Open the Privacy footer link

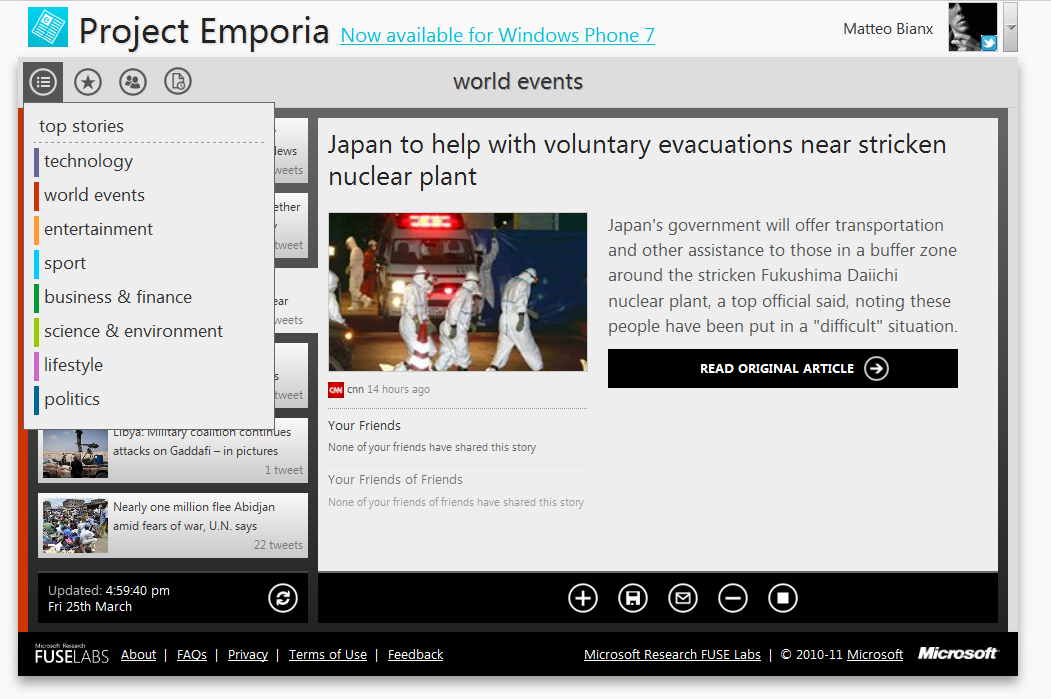[x=247, y=655]
